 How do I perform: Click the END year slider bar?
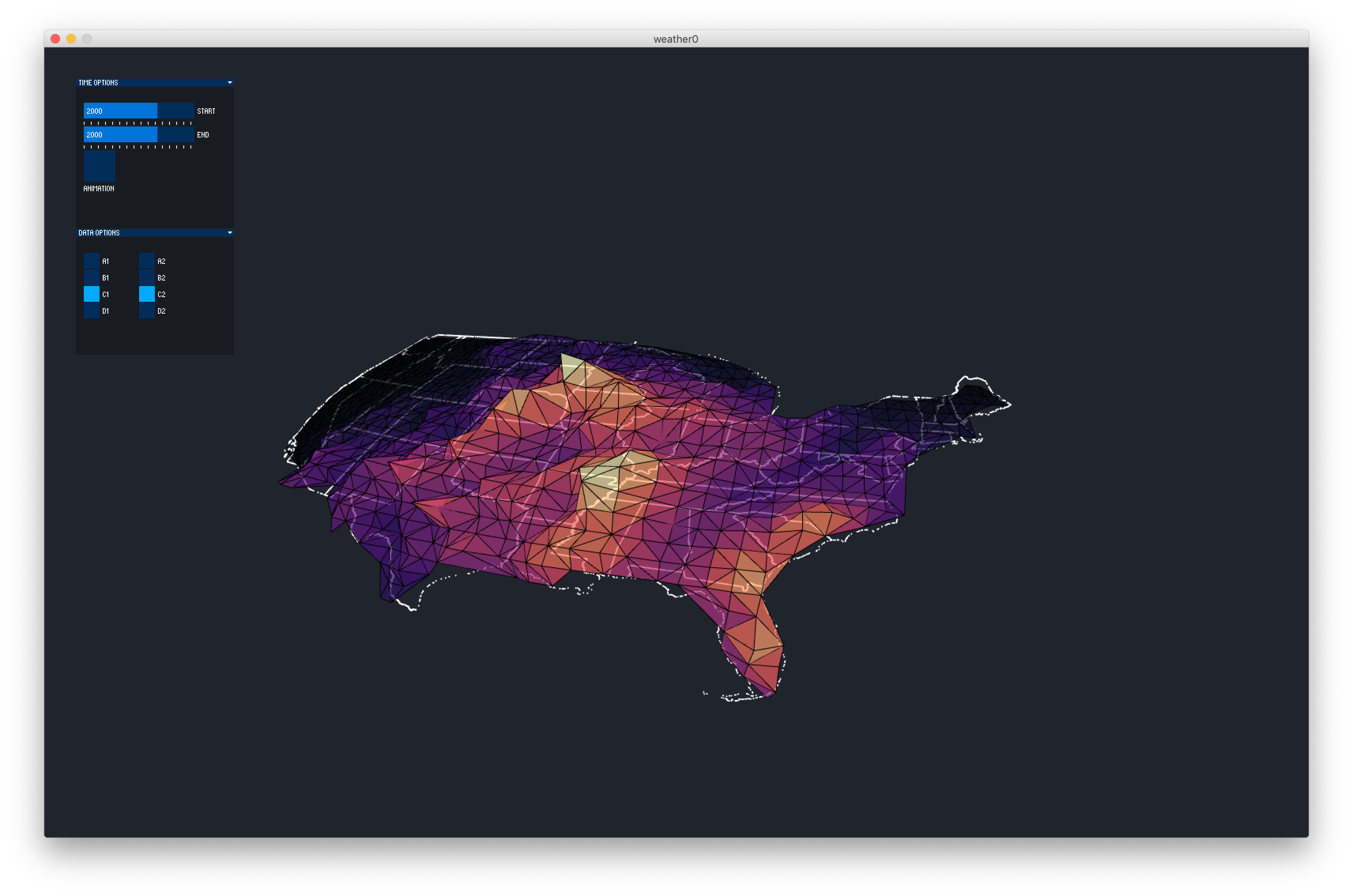[x=138, y=135]
